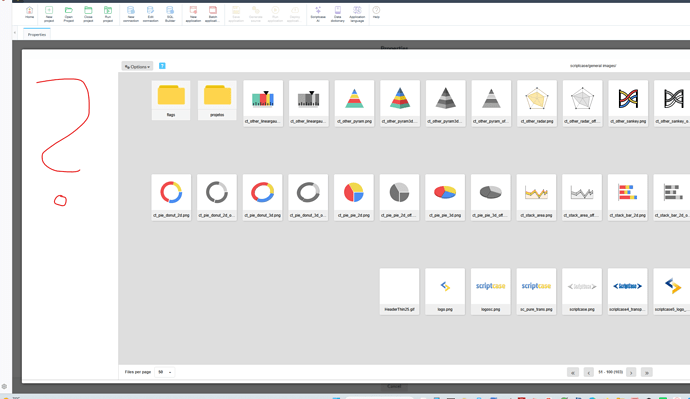The height and width of the screenshot is (399, 690).
Task: Expand the Options dropdown menu
Action: 137,66
